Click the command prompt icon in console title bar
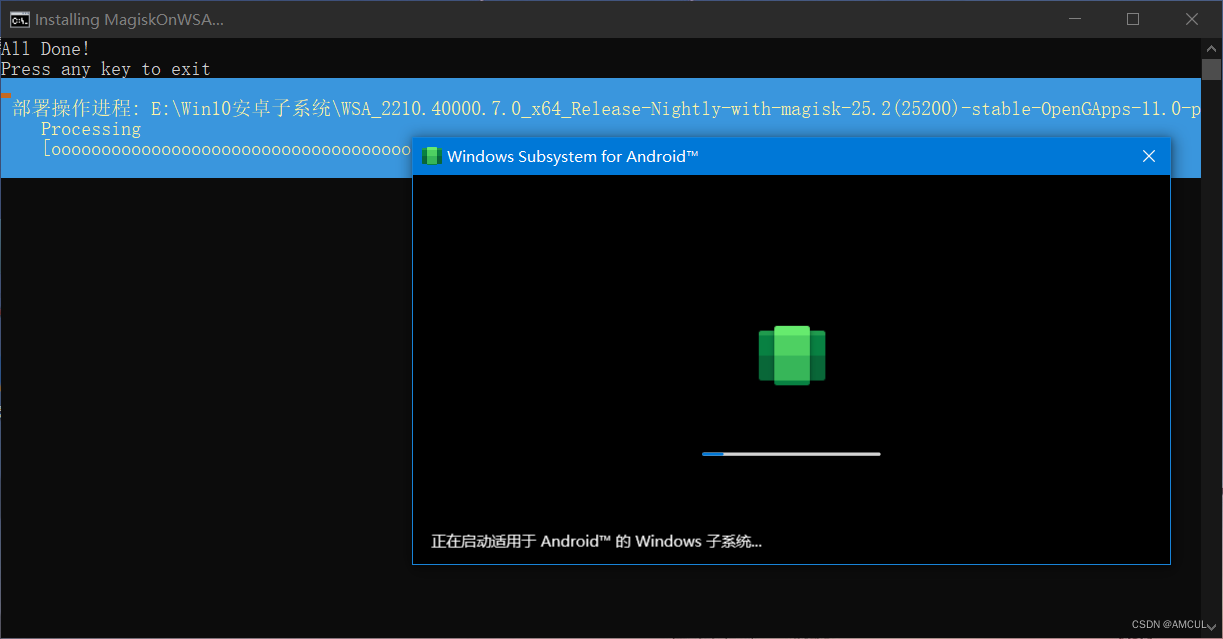The image size is (1223, 639). click(19, 19)
